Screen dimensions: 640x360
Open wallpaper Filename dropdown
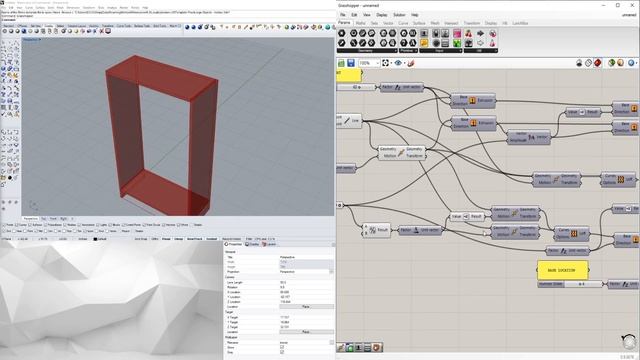pyautogui.click(x=331, y=343)
